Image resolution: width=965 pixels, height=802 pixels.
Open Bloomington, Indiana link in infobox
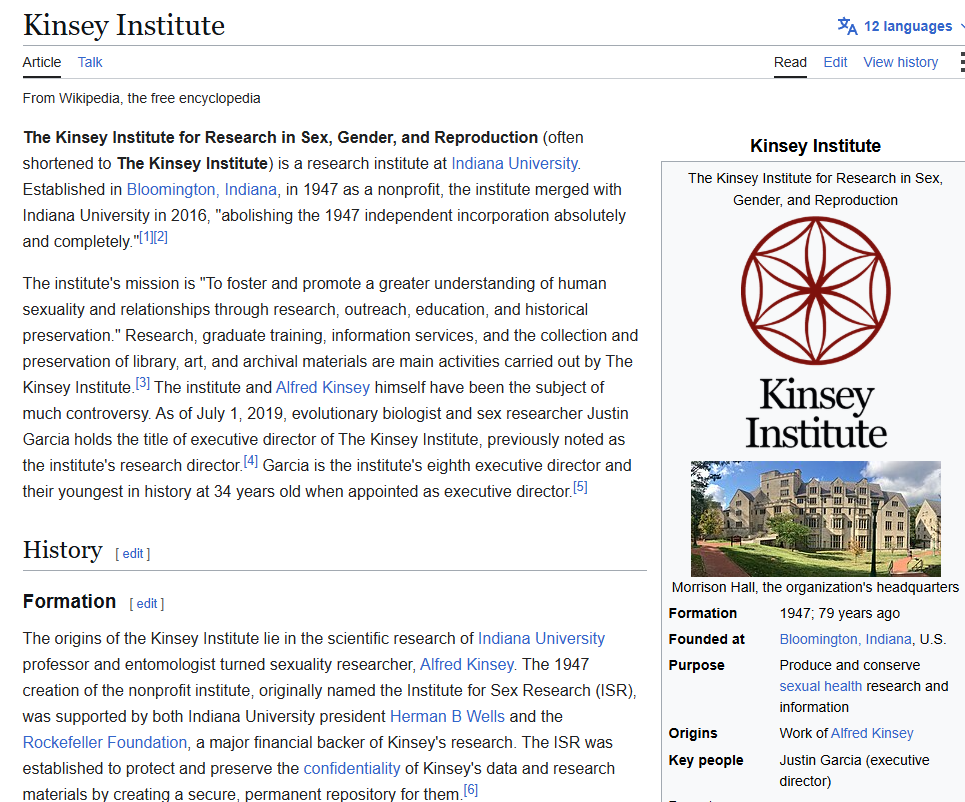click(x=846, y=639)
